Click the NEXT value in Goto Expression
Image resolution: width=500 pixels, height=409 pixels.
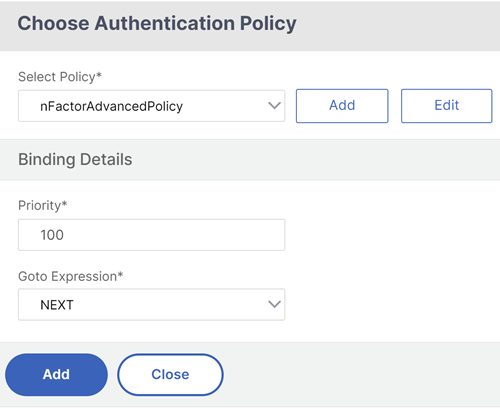click(x=57, y=305)
